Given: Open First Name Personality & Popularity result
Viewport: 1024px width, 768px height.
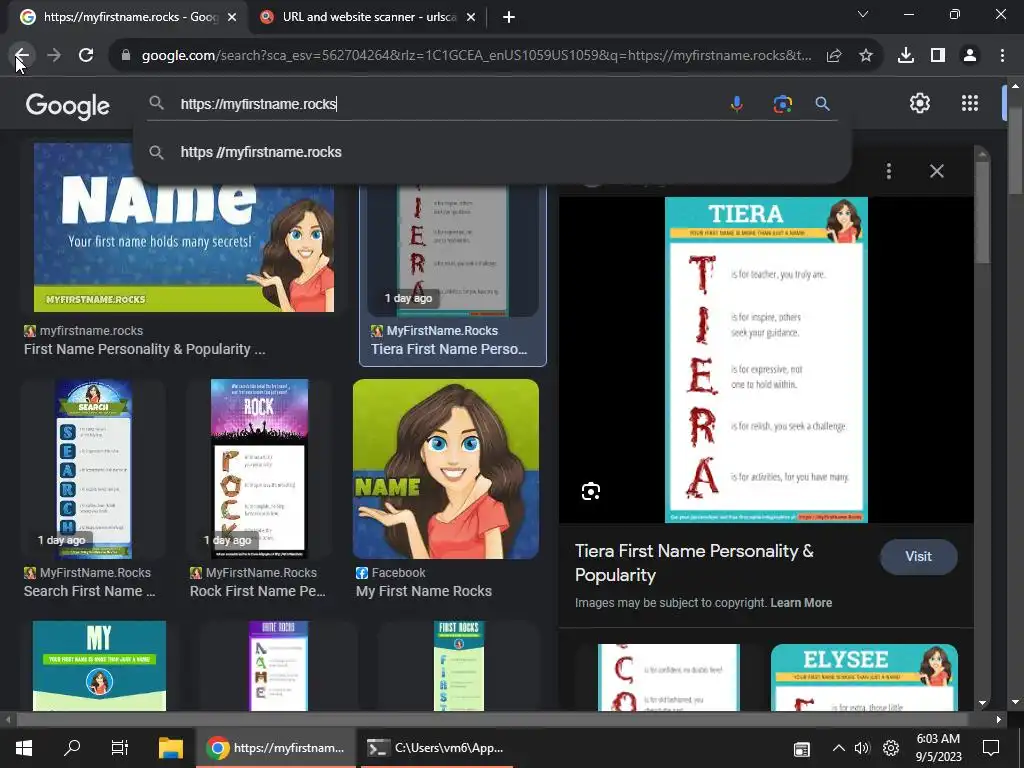Looking at the screenshot, I should [x=144, y=349].
